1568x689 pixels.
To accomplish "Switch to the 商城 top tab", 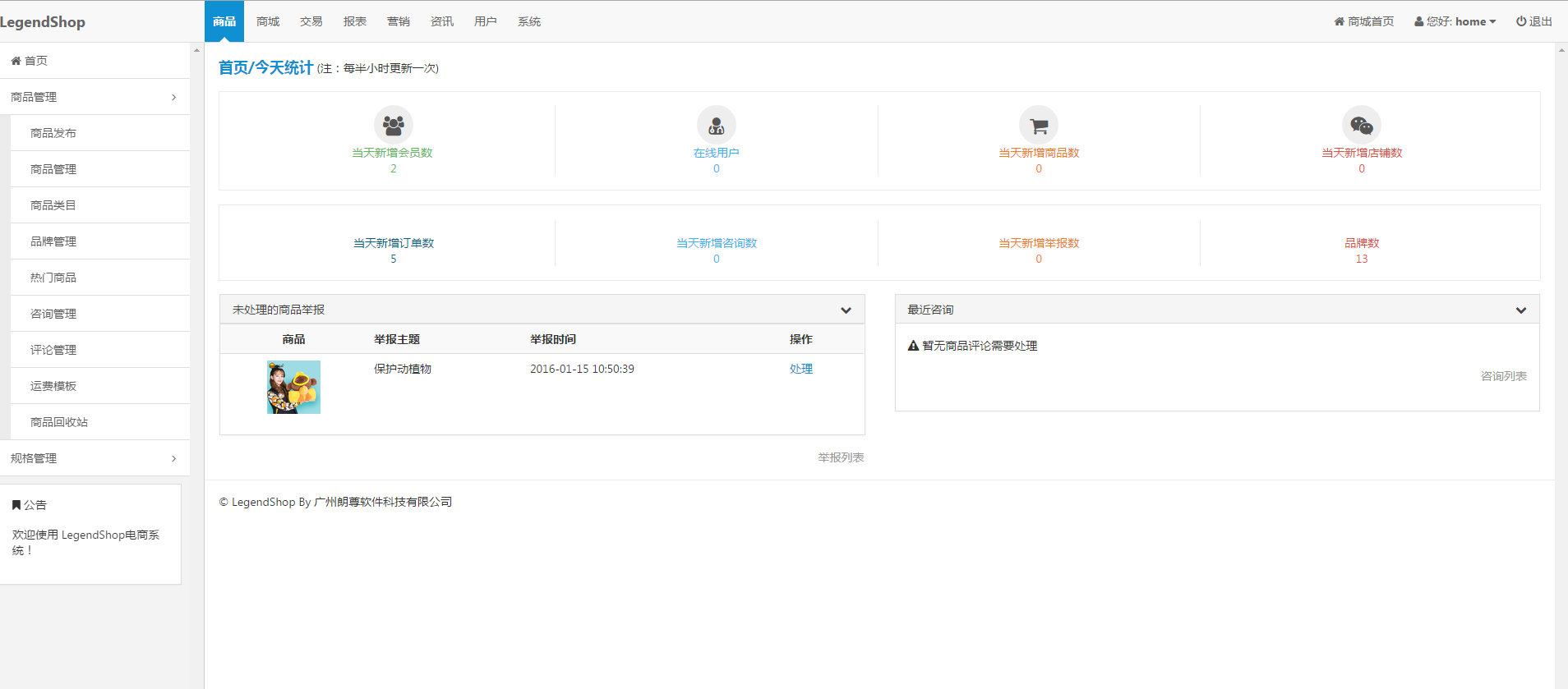I will pyautogui.click(x=268, y=21).
